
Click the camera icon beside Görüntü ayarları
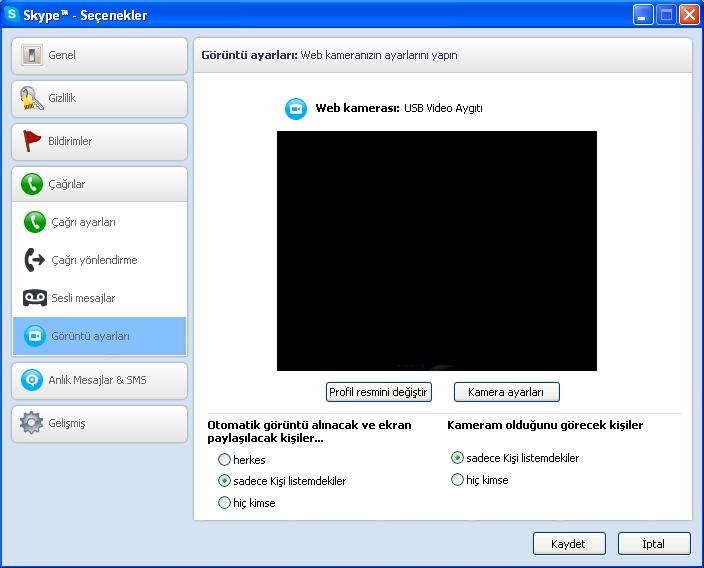[35, 336]
